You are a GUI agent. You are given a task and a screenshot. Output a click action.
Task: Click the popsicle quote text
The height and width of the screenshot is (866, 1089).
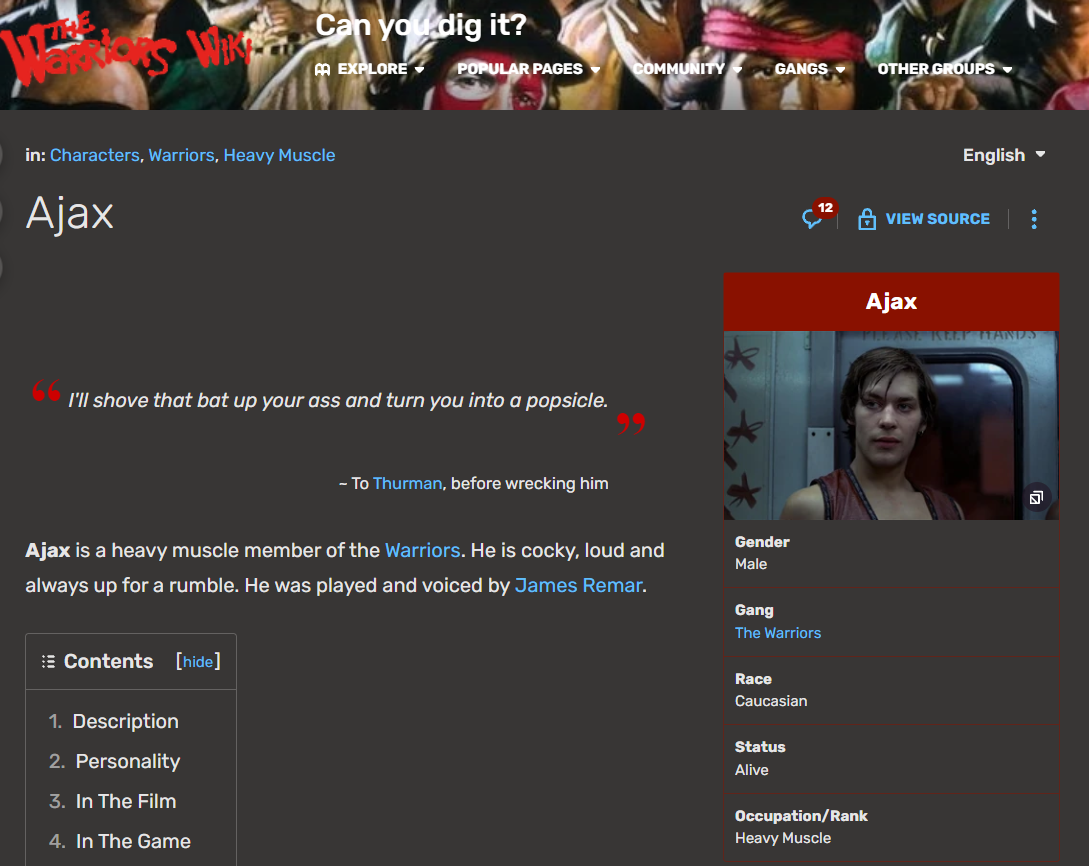(x=338, y=400)
